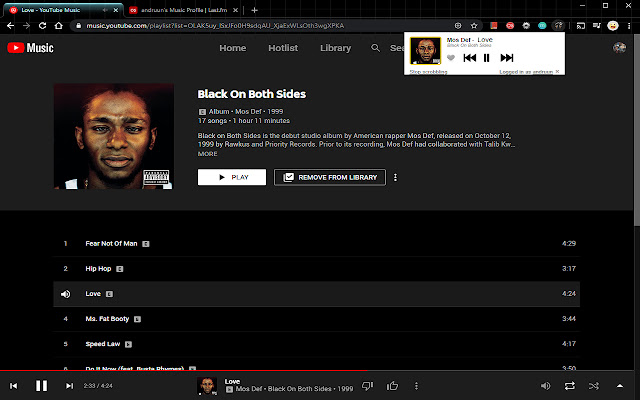640x400 pixels.
Task: Click the YouTube Music logo
Action: tap(31, 48)
